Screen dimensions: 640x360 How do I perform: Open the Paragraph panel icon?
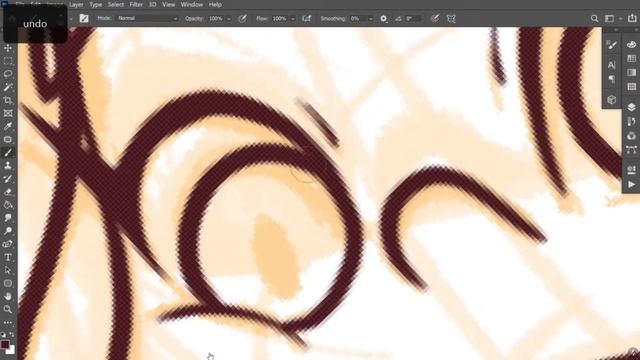coord(611,79)
